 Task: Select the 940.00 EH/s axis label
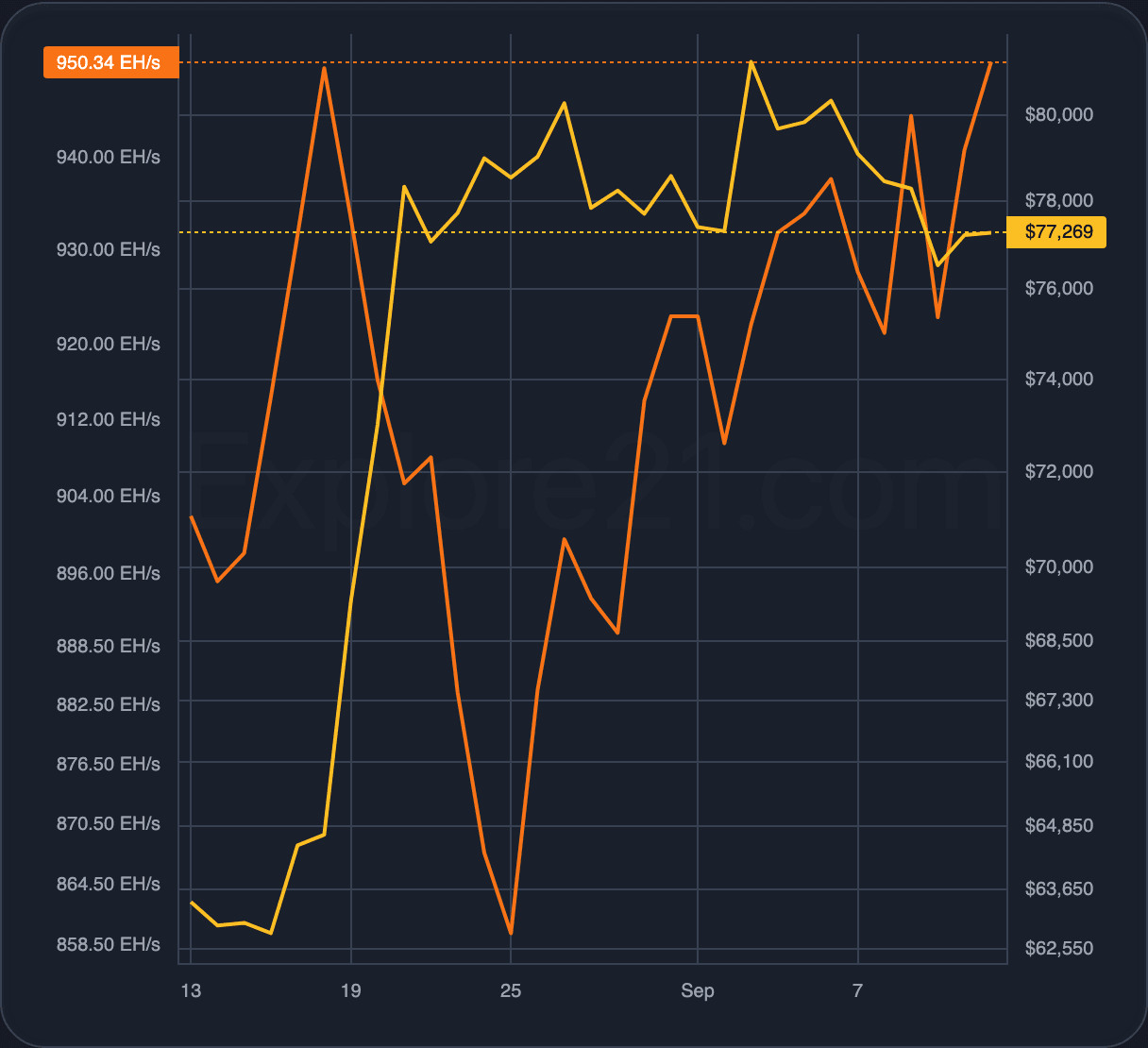click(x=109, y=157)
